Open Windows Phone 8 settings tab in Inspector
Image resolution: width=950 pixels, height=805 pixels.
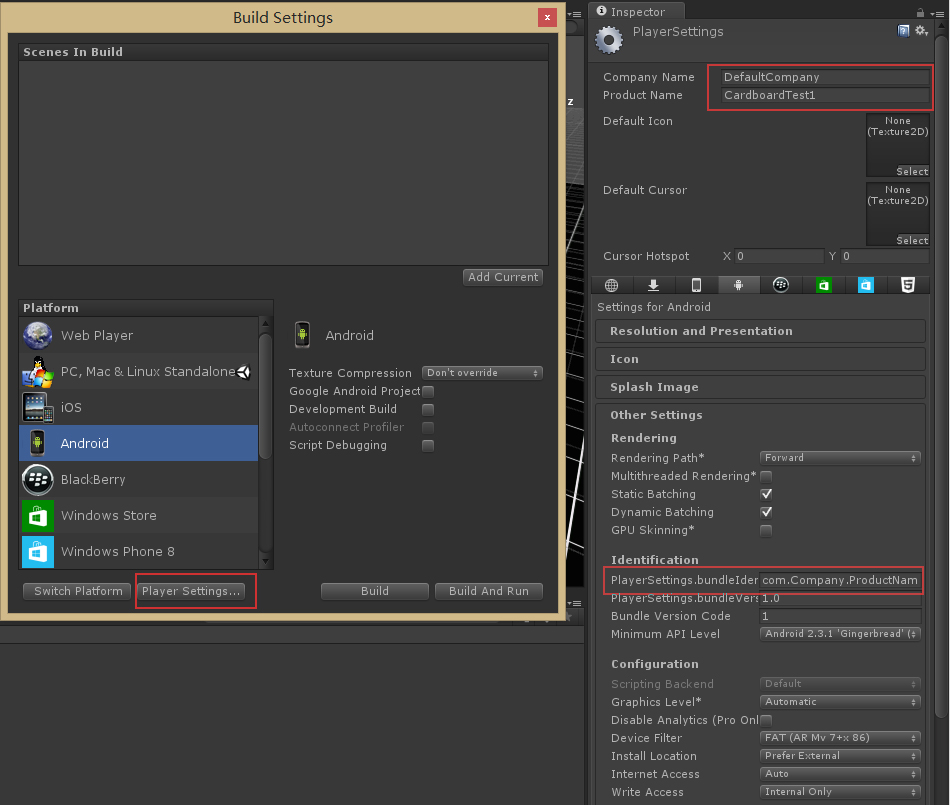tap(866, 285)
